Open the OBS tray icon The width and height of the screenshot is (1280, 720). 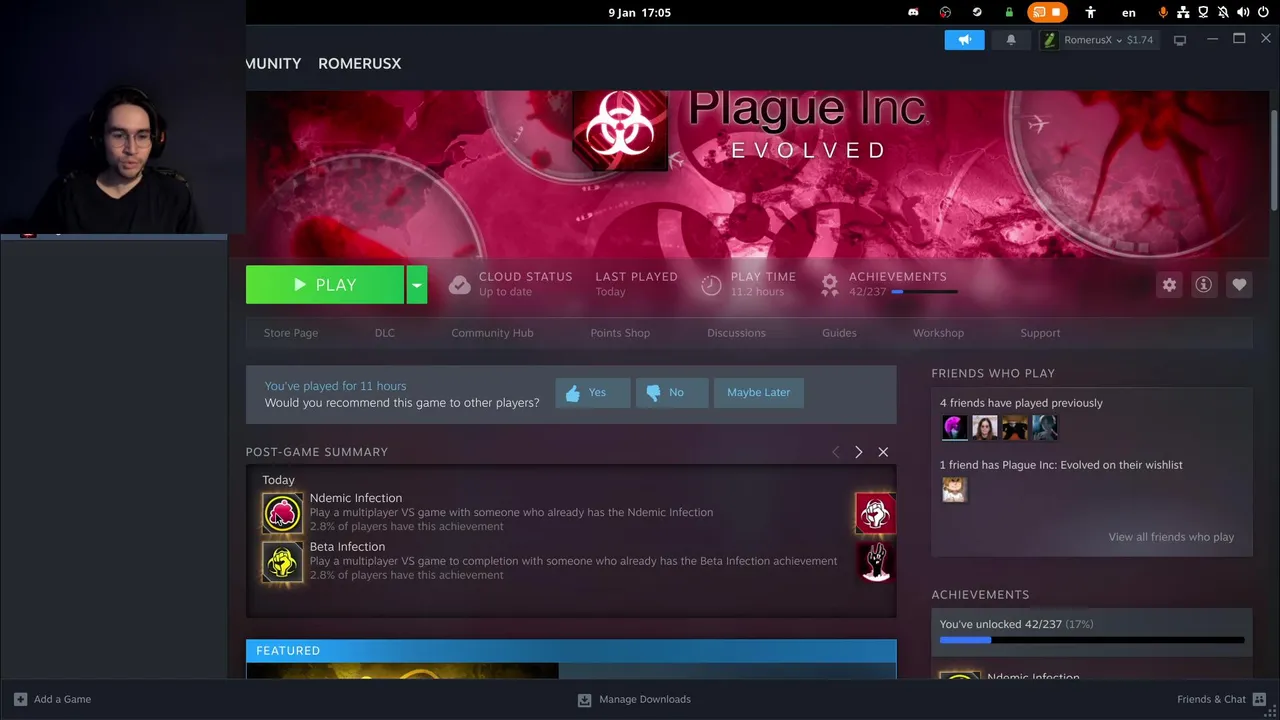(x=945, y=13)
